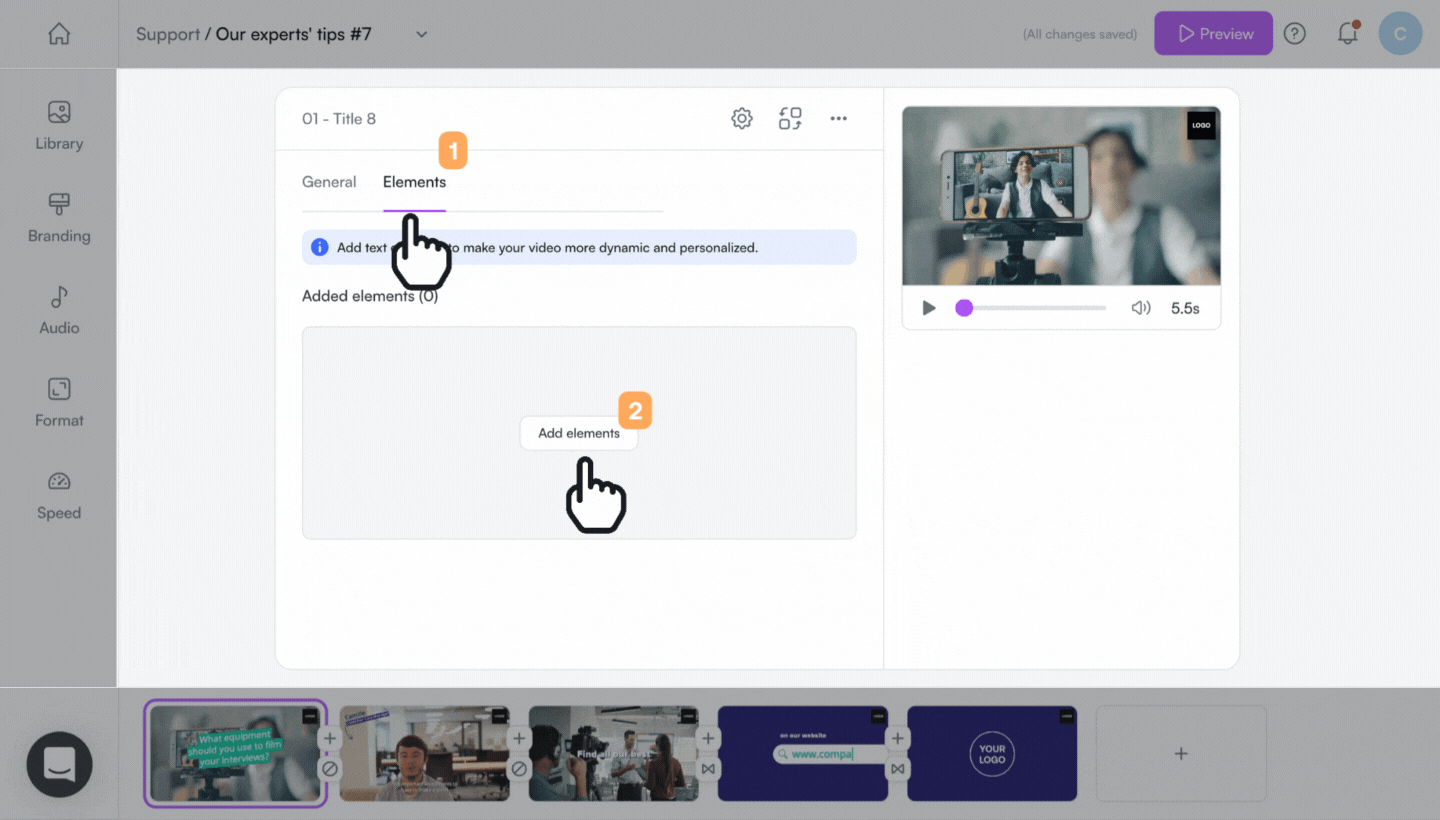Click the preview playback progress slider
The height and width of the screenshot is (820, 1440).
point(1031,308)
